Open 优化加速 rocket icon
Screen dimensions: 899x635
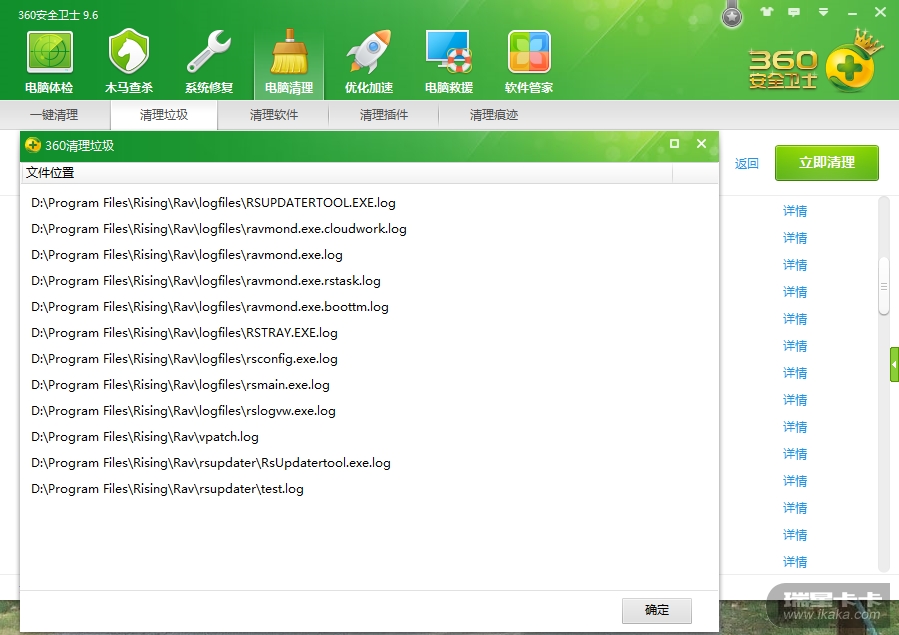pyautogui.click(x=369, y=52)
